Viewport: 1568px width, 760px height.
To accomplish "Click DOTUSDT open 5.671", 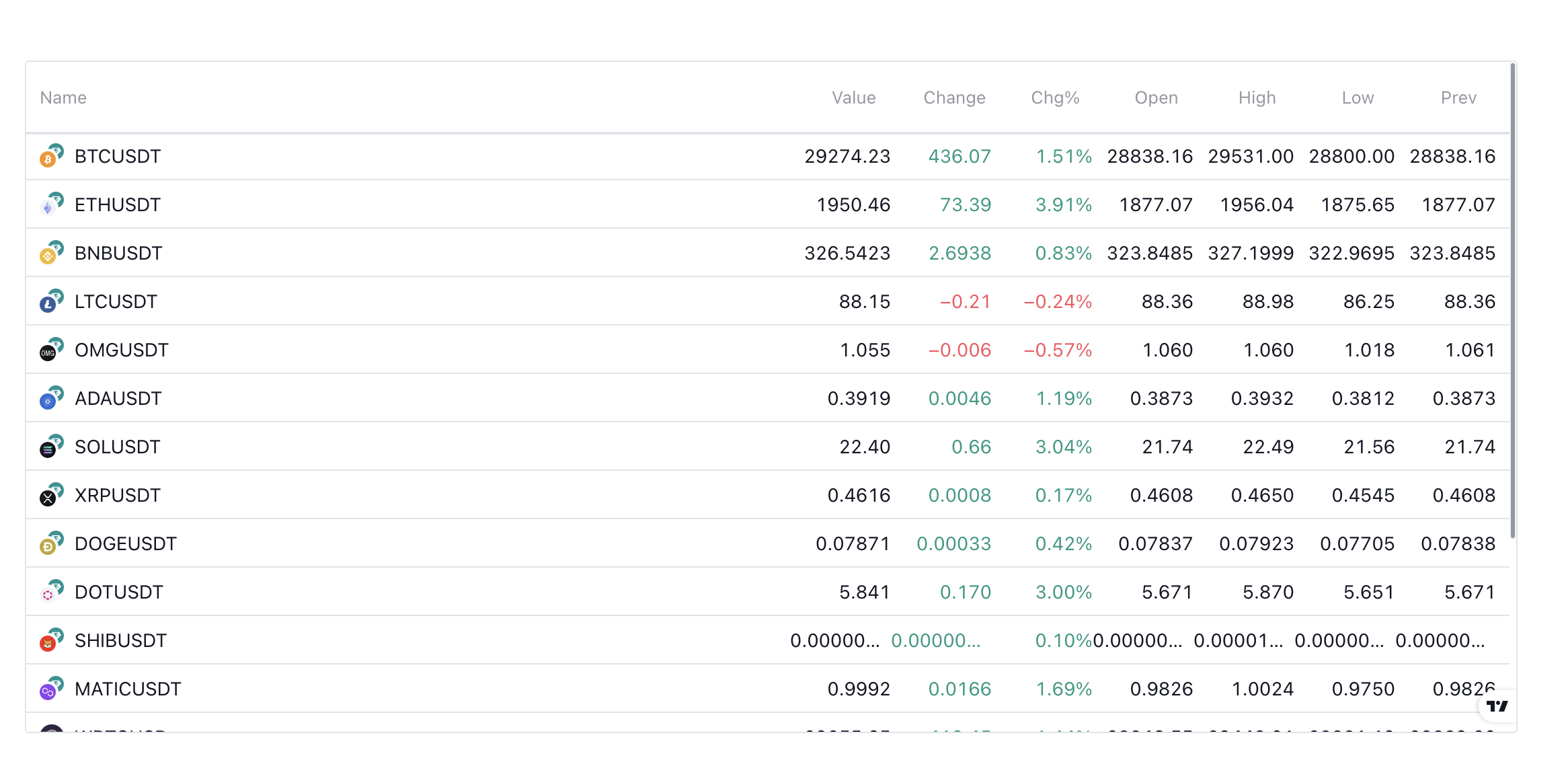I will pyautogui.click(x=1167, y=592).
